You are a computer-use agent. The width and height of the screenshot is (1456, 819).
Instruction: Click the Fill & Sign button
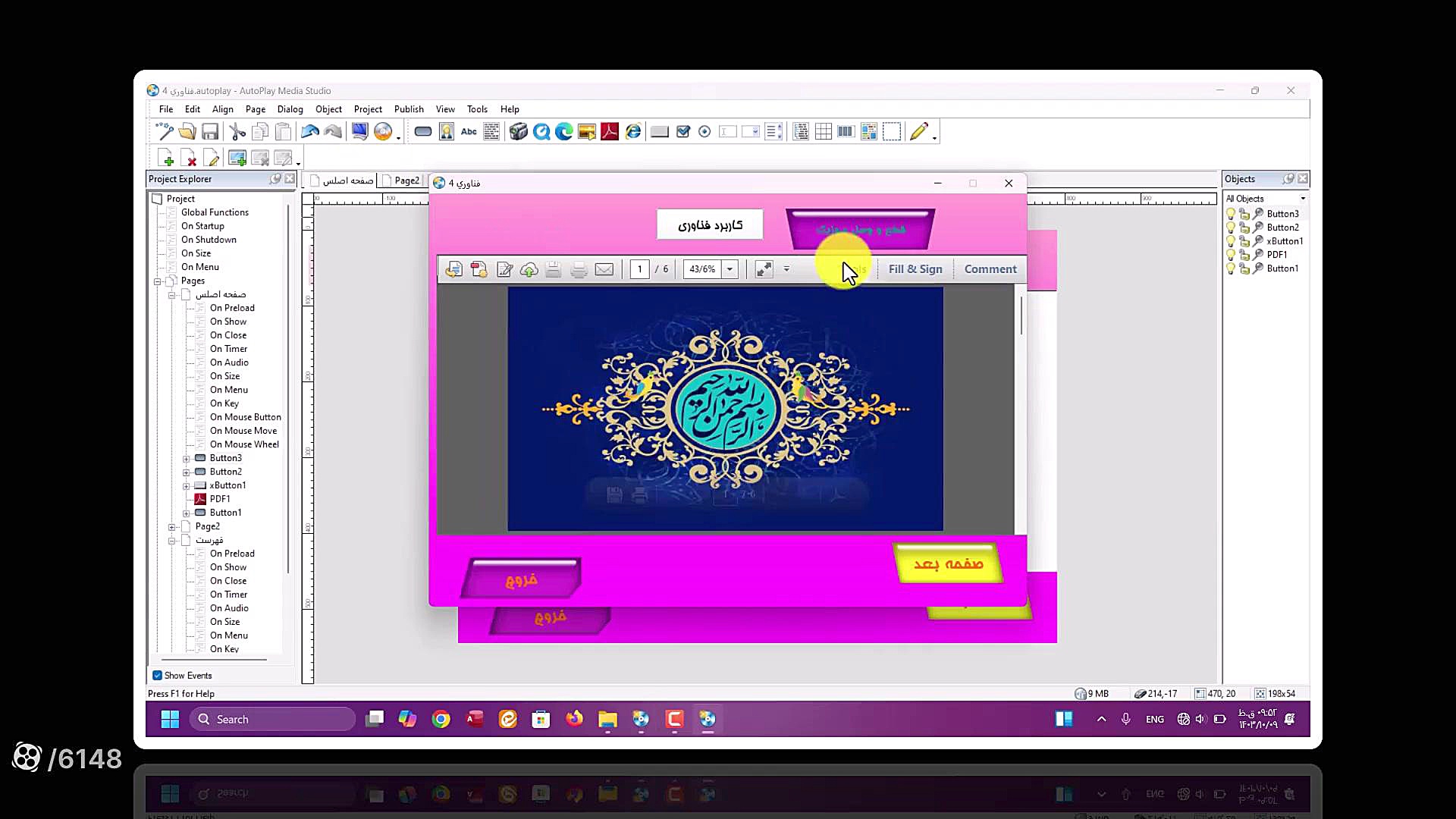(x=915, y=269)
